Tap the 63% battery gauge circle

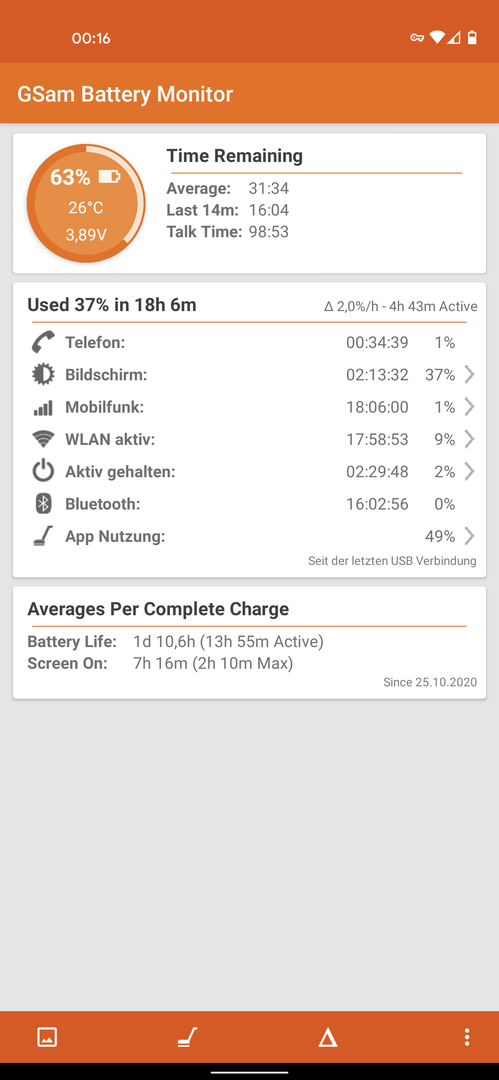[x=86, y=204]
